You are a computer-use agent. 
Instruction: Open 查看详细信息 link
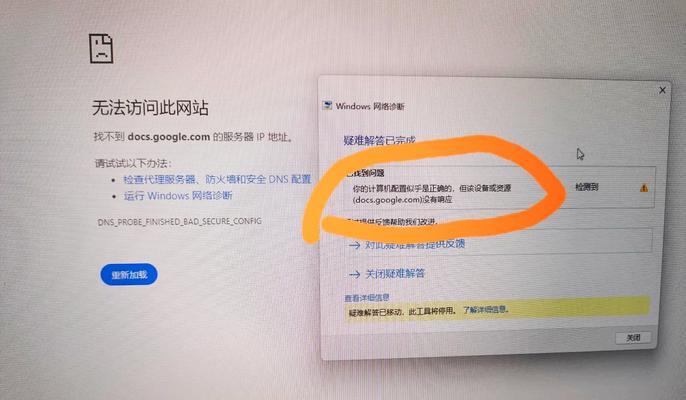click(367, 298)
